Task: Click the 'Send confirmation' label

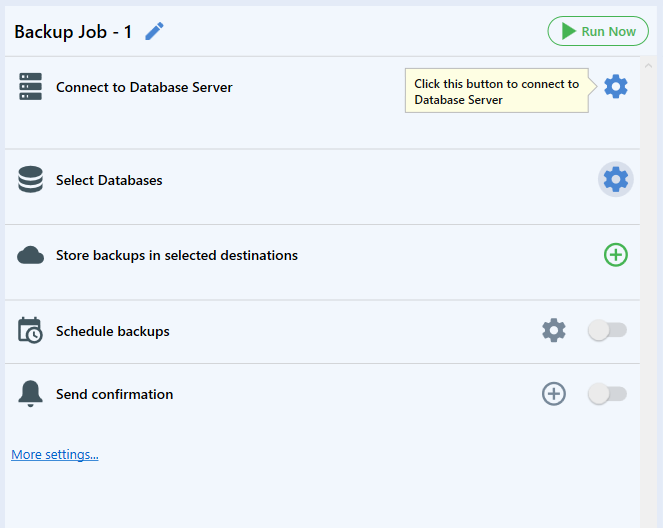Action: coord(114,394)
